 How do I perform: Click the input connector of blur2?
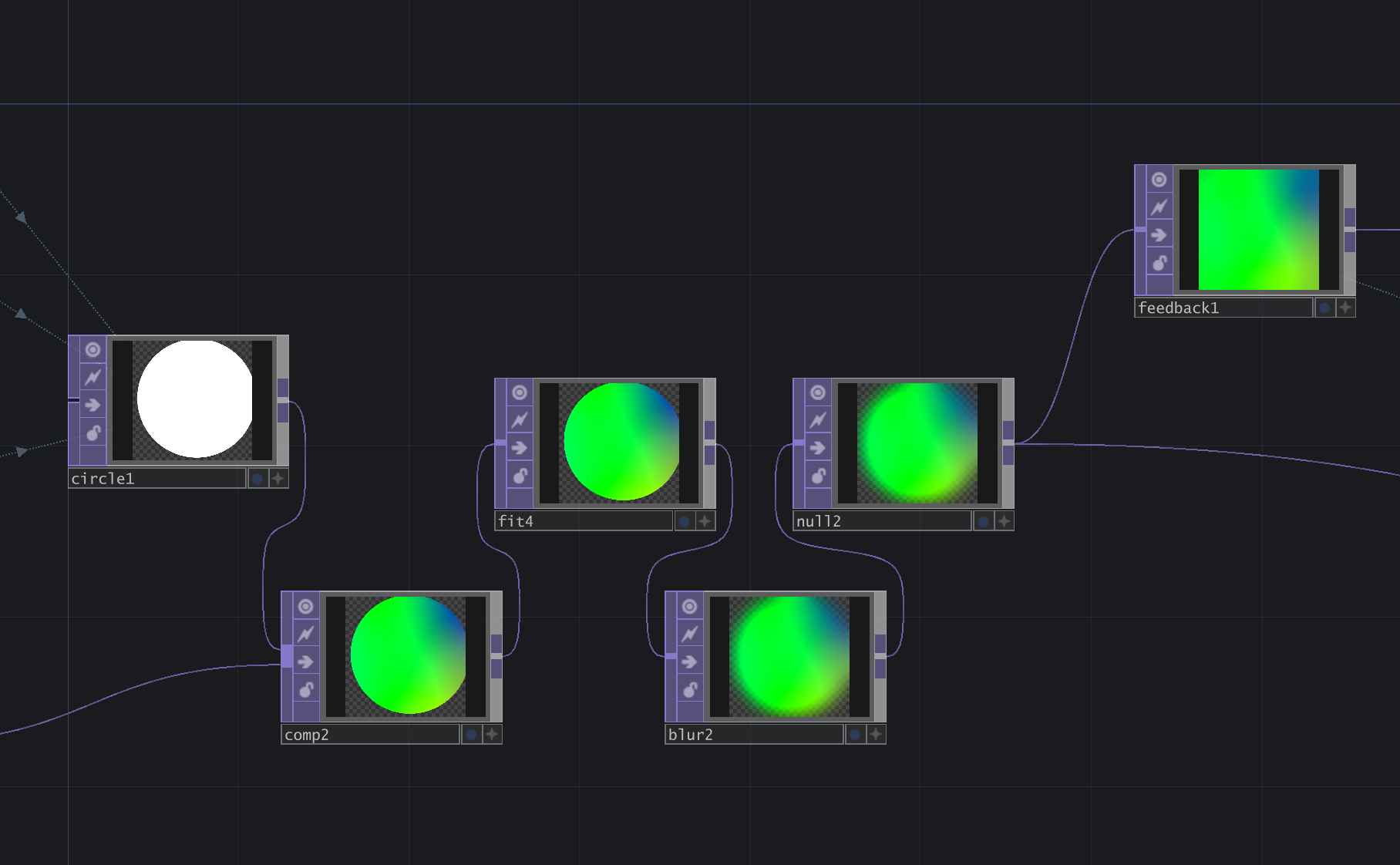tap(671, 656)
